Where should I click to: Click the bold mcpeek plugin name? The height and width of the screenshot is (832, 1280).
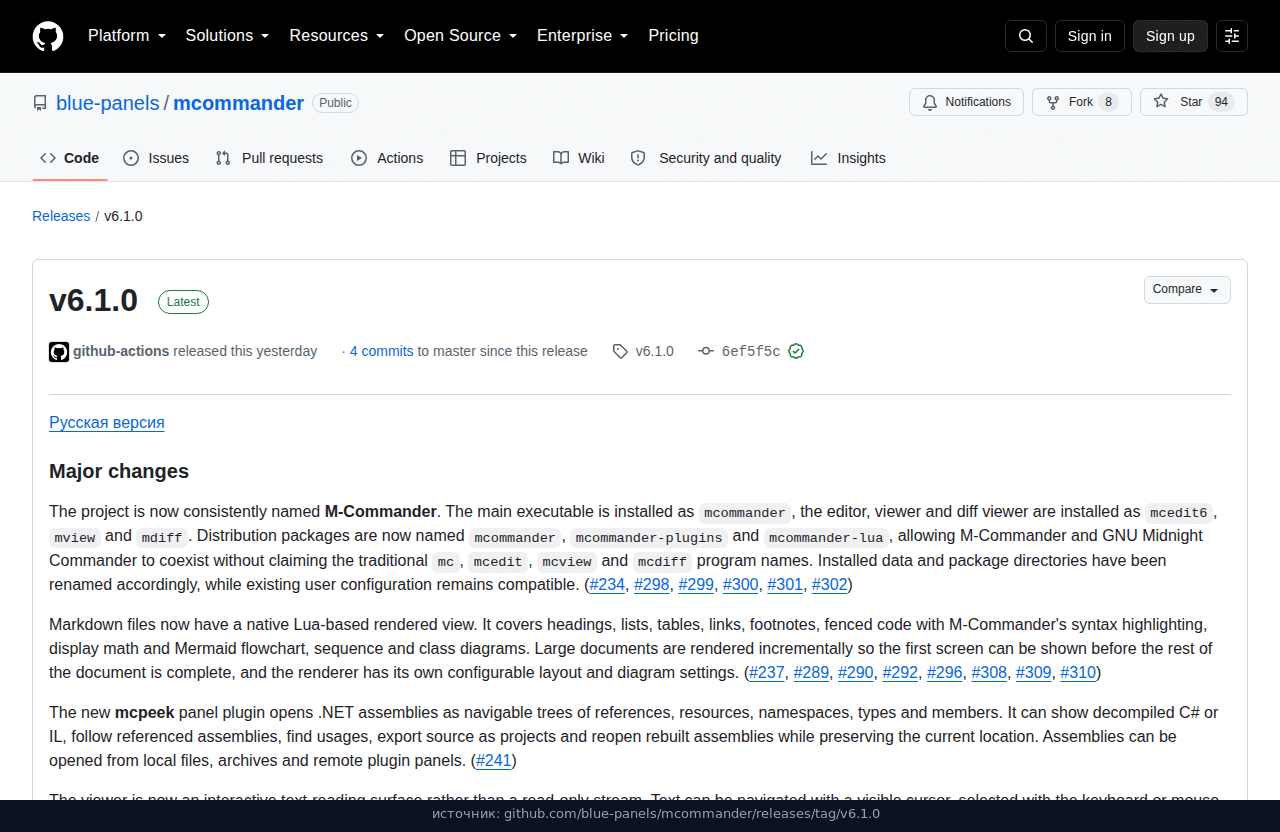(x=145, y=713)
